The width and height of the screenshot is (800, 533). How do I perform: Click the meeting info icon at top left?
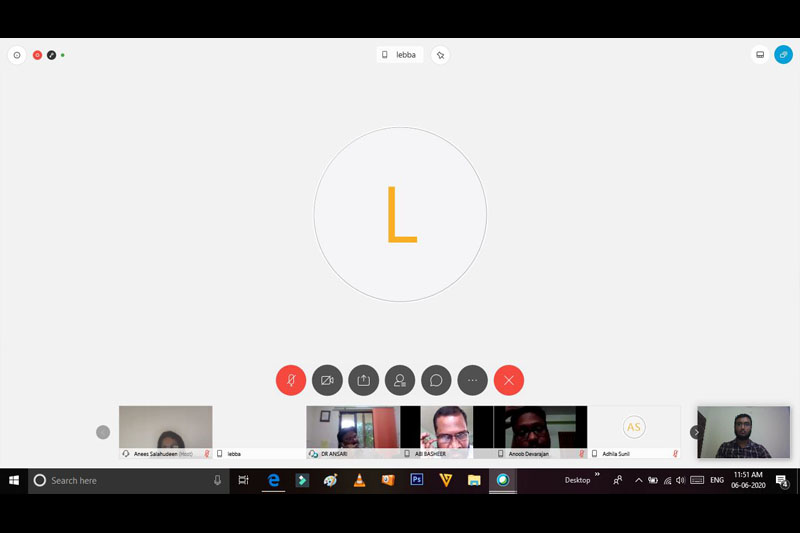(16, 55)
